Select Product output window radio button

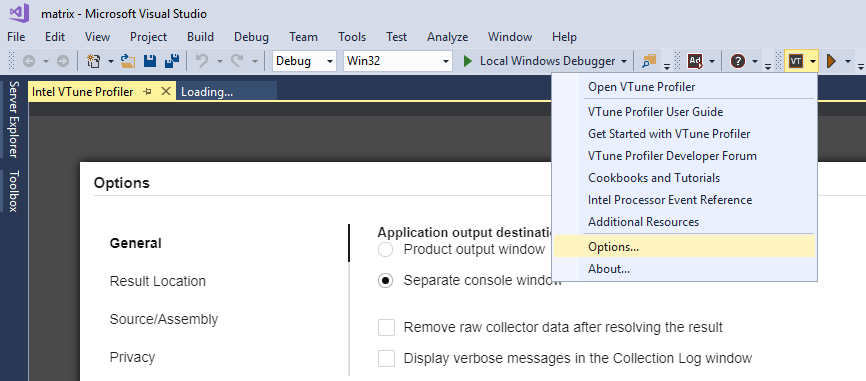point(386,250)
